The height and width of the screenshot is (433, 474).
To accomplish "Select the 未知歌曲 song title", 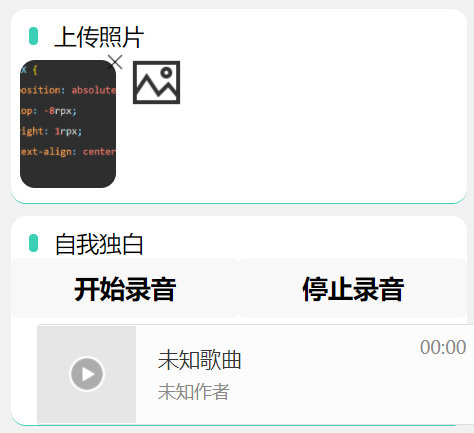I will (199, 360).
